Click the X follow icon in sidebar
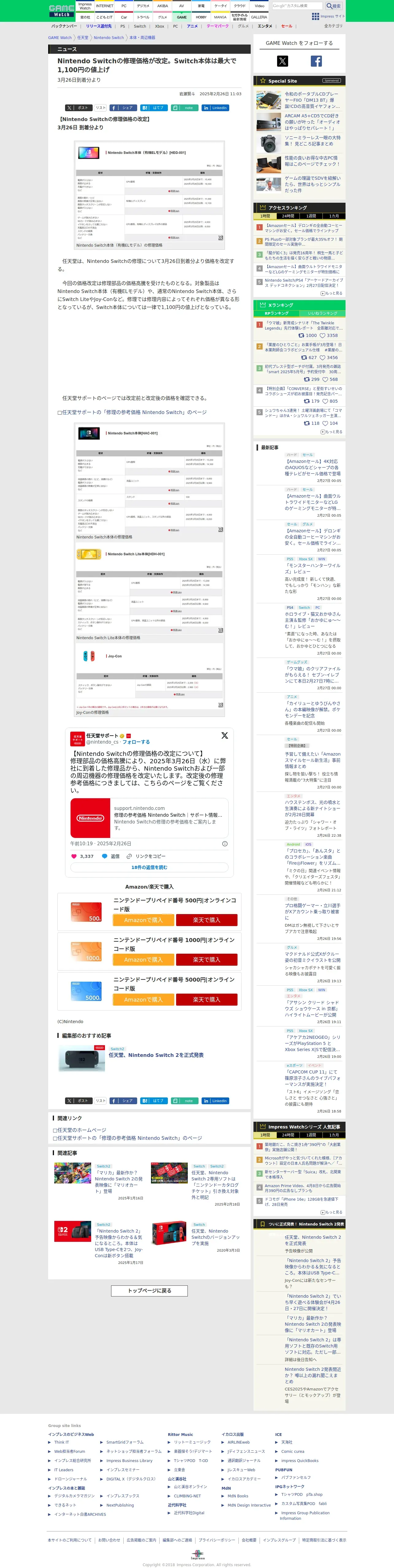Screen dimensions: 394x1568 click(x=283, y=61)
